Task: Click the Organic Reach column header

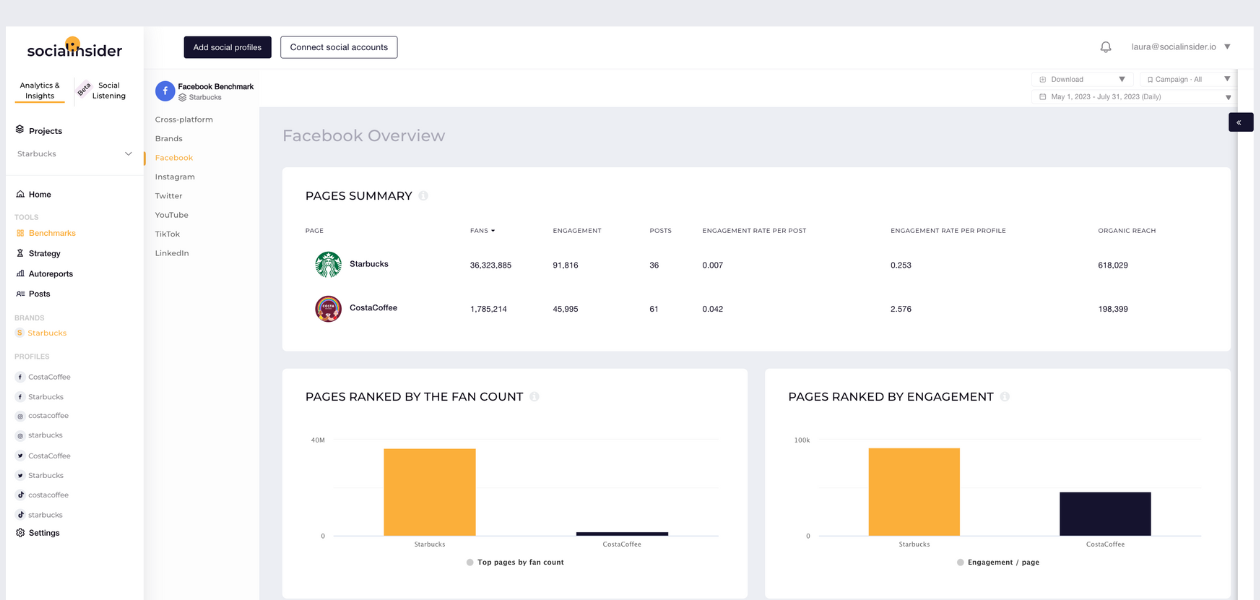Action: tap(1127, 231)
